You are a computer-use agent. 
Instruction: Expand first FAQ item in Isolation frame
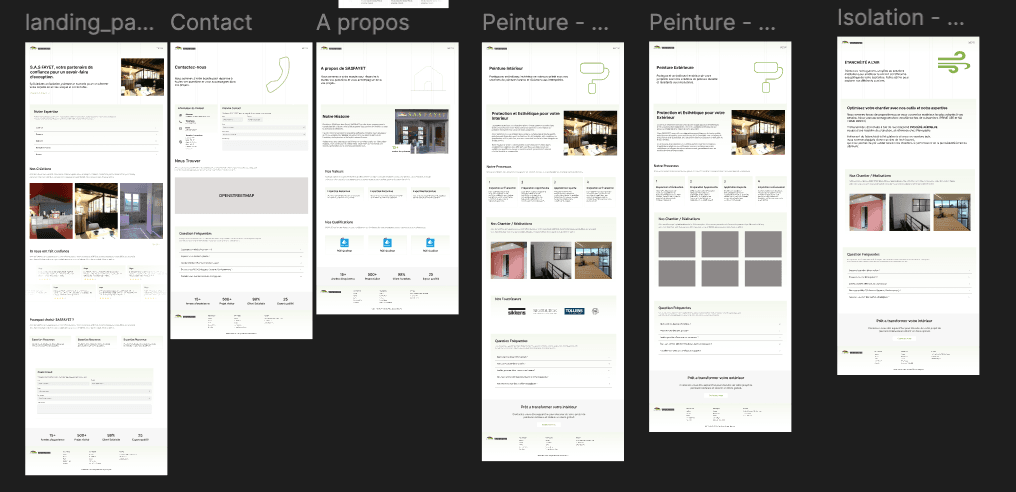pyautogui.click(x=905, y=270)
